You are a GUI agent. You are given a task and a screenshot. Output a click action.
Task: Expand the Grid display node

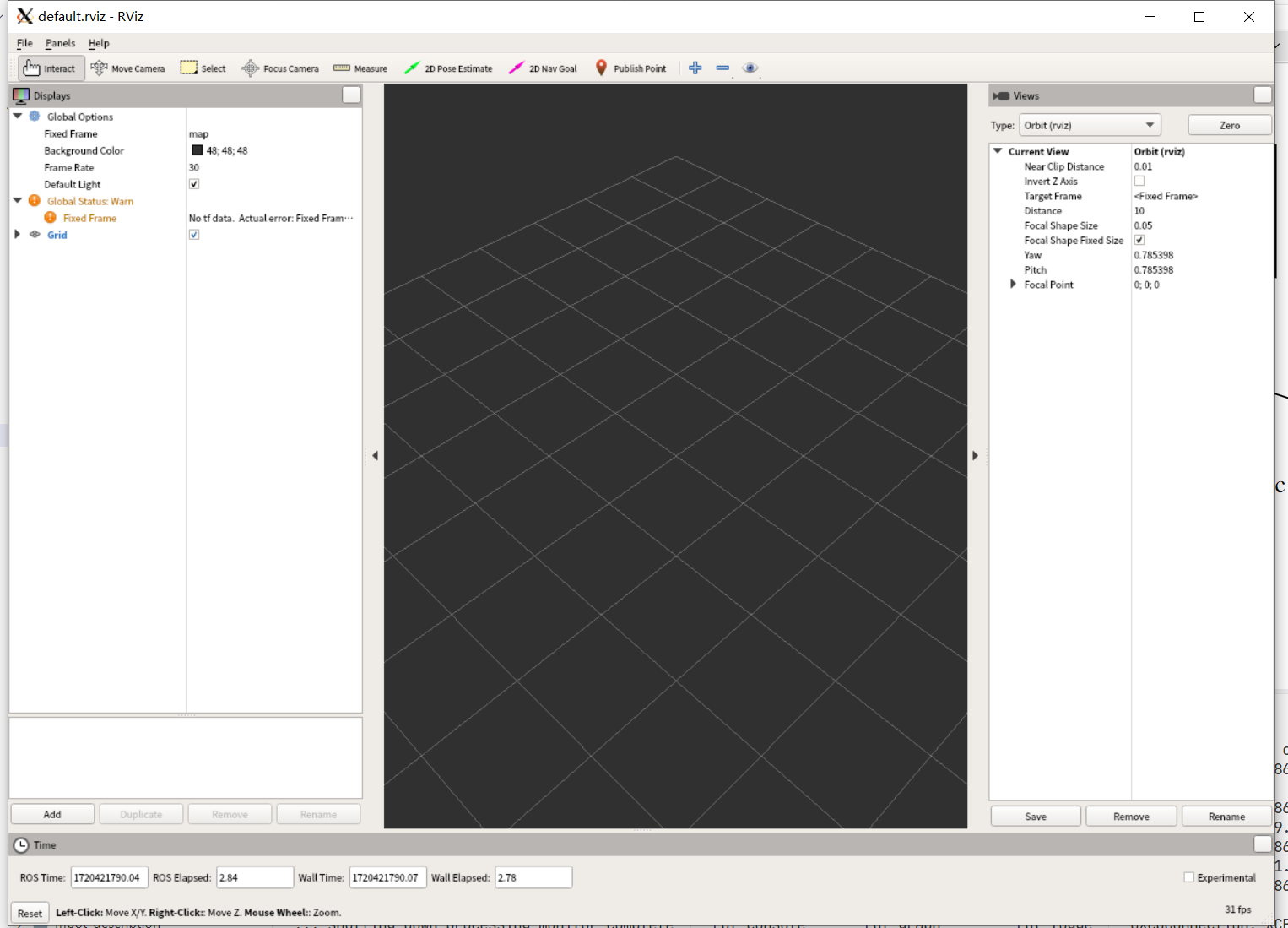point(17,235)
